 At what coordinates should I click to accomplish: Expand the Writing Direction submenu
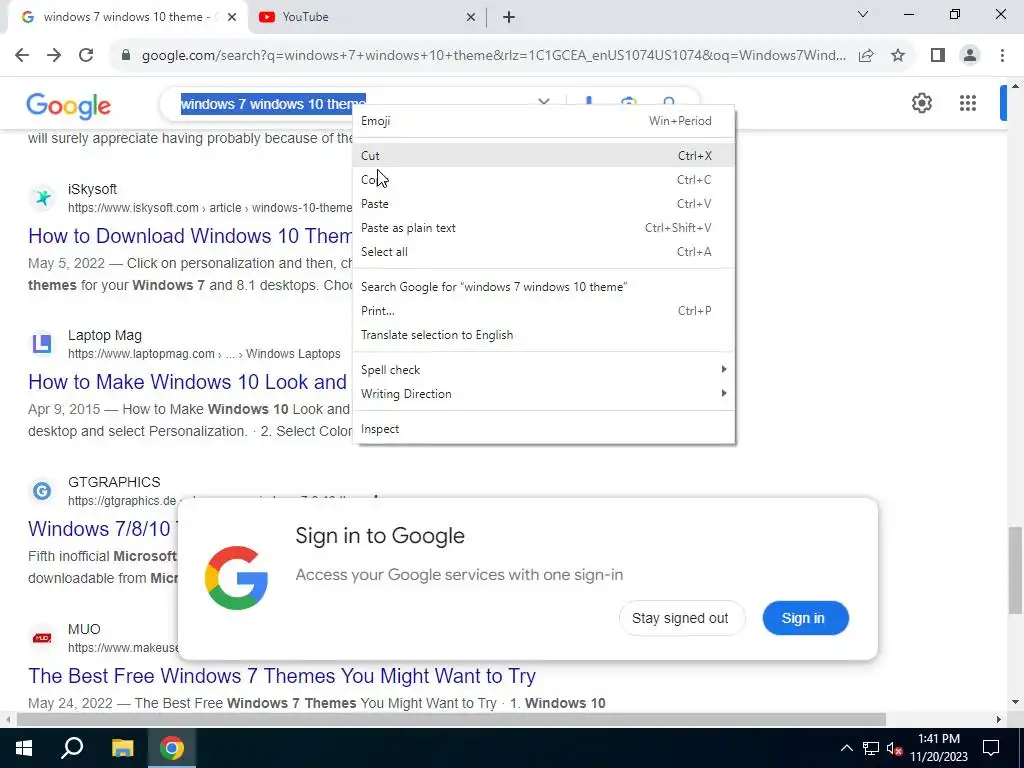point(543,394)
